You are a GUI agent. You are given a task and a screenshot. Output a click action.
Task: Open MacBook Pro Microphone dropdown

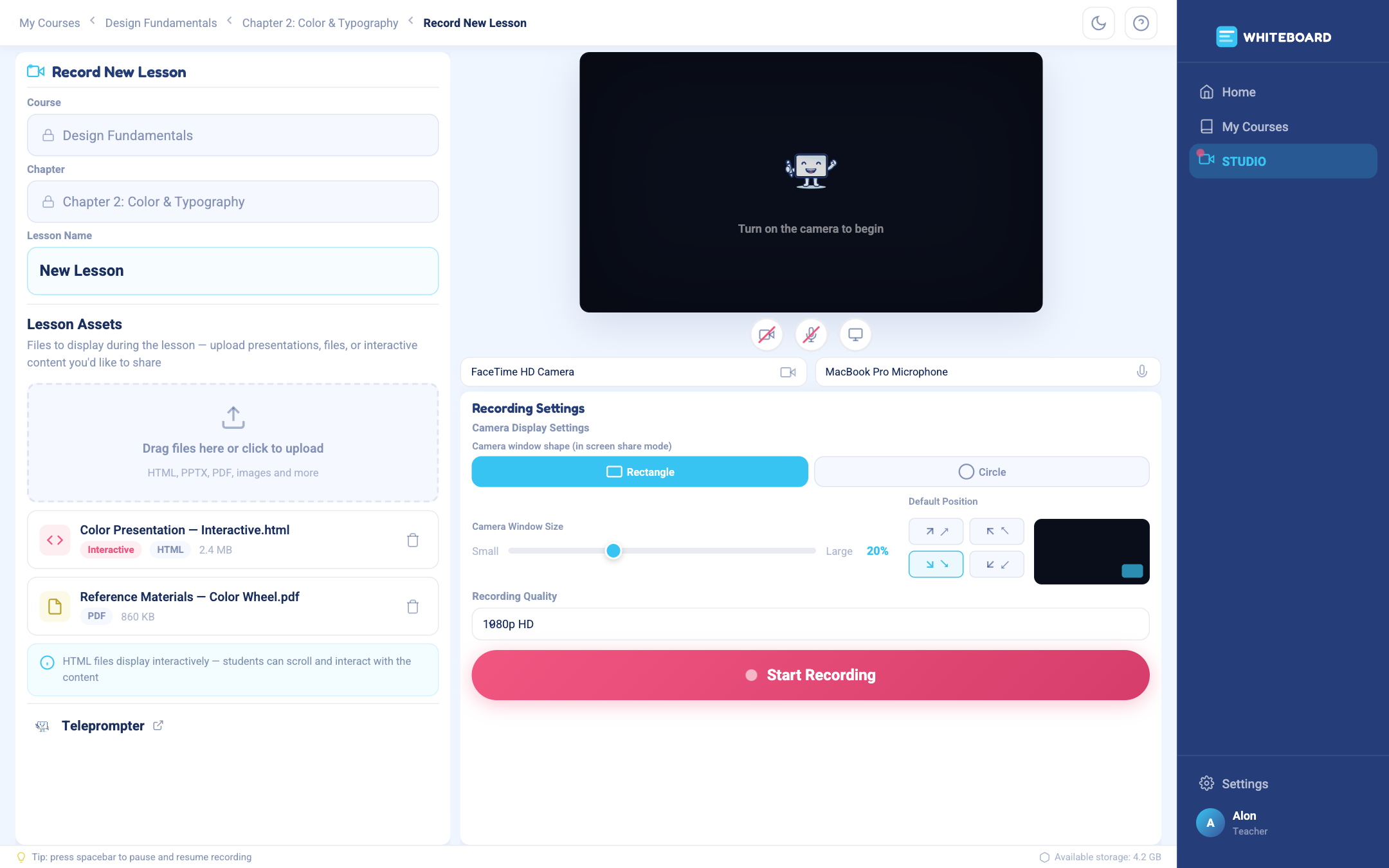tap(988, 372)
